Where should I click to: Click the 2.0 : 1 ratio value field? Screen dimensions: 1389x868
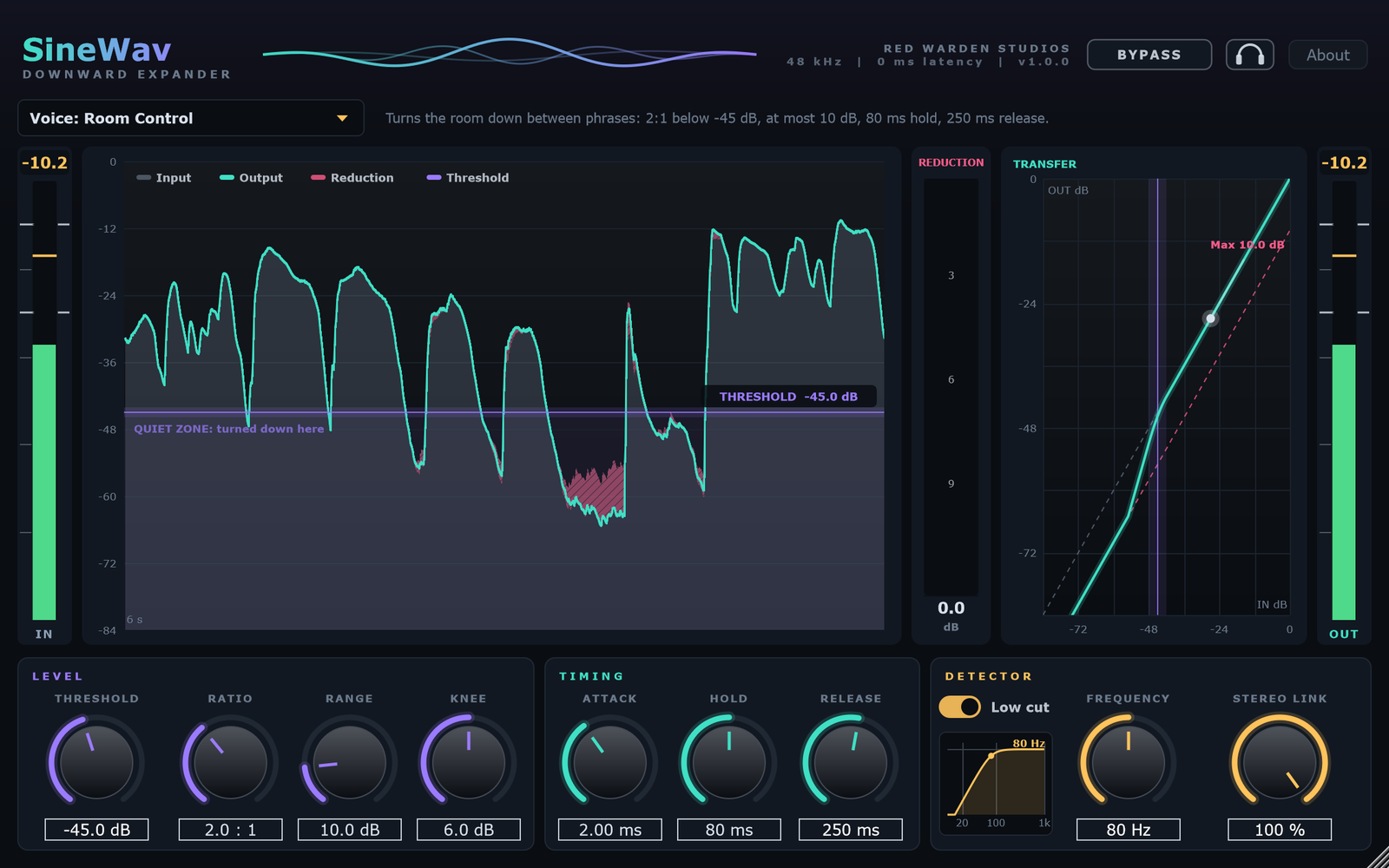[230, 830]
